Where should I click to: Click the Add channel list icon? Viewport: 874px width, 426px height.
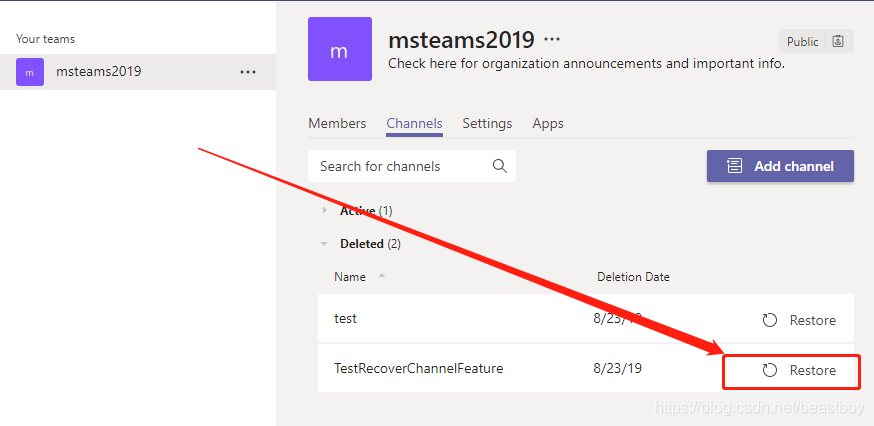tap(735, 166)
